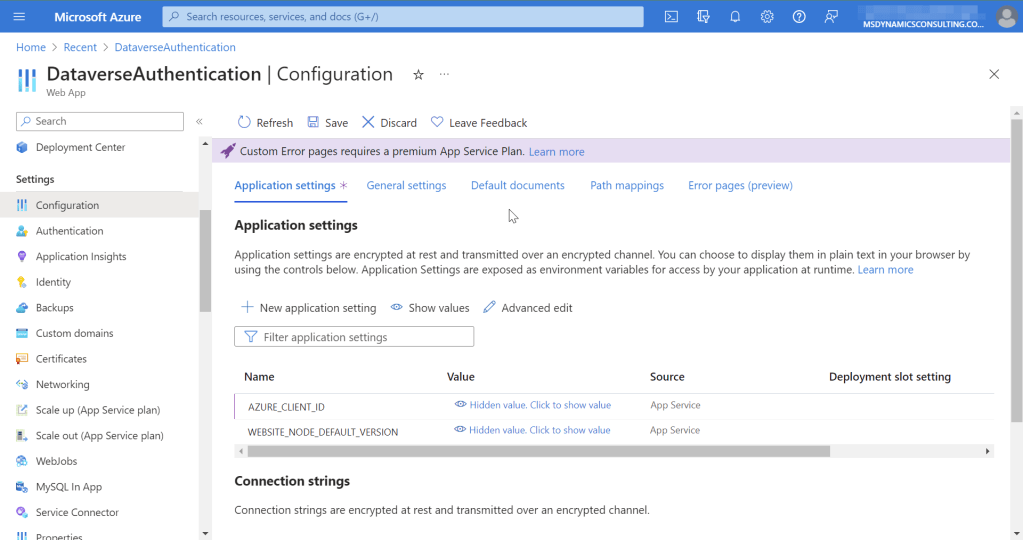The width and height of the screenshot is (1023, 540).
Task: Click the Refresh toolbar button
Action: pos(265,122)
